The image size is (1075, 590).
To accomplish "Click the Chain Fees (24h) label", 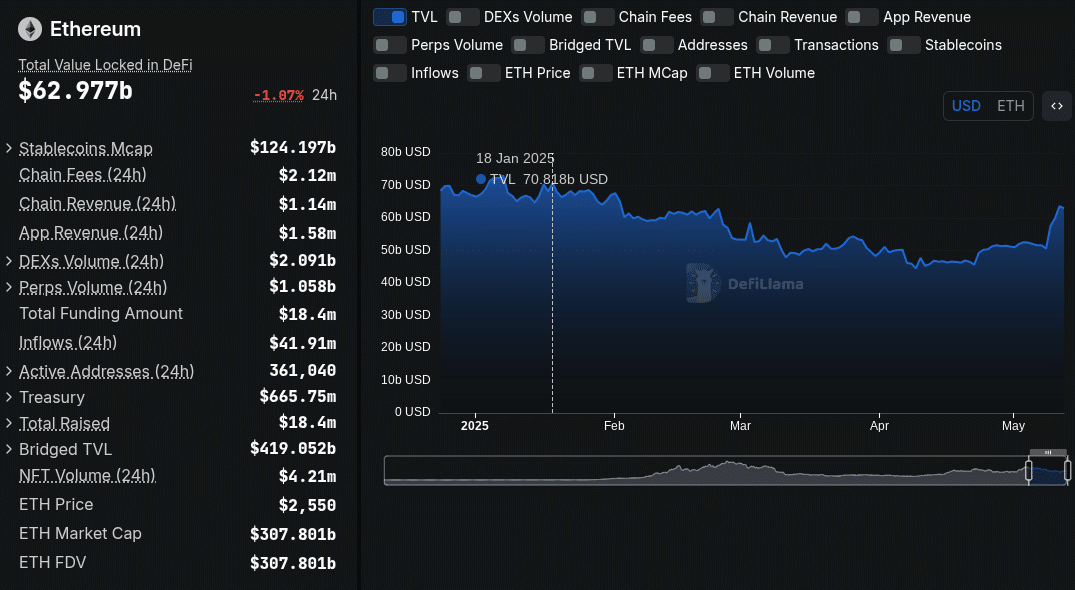I will 83,175.
